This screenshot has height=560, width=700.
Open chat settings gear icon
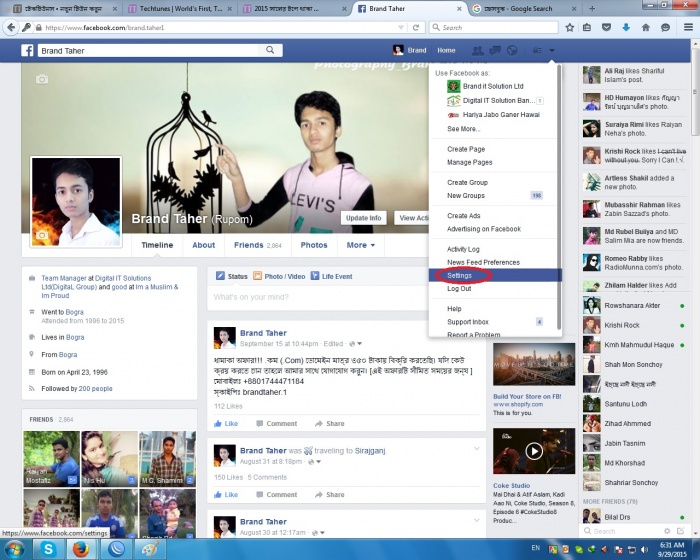[667, 531]
